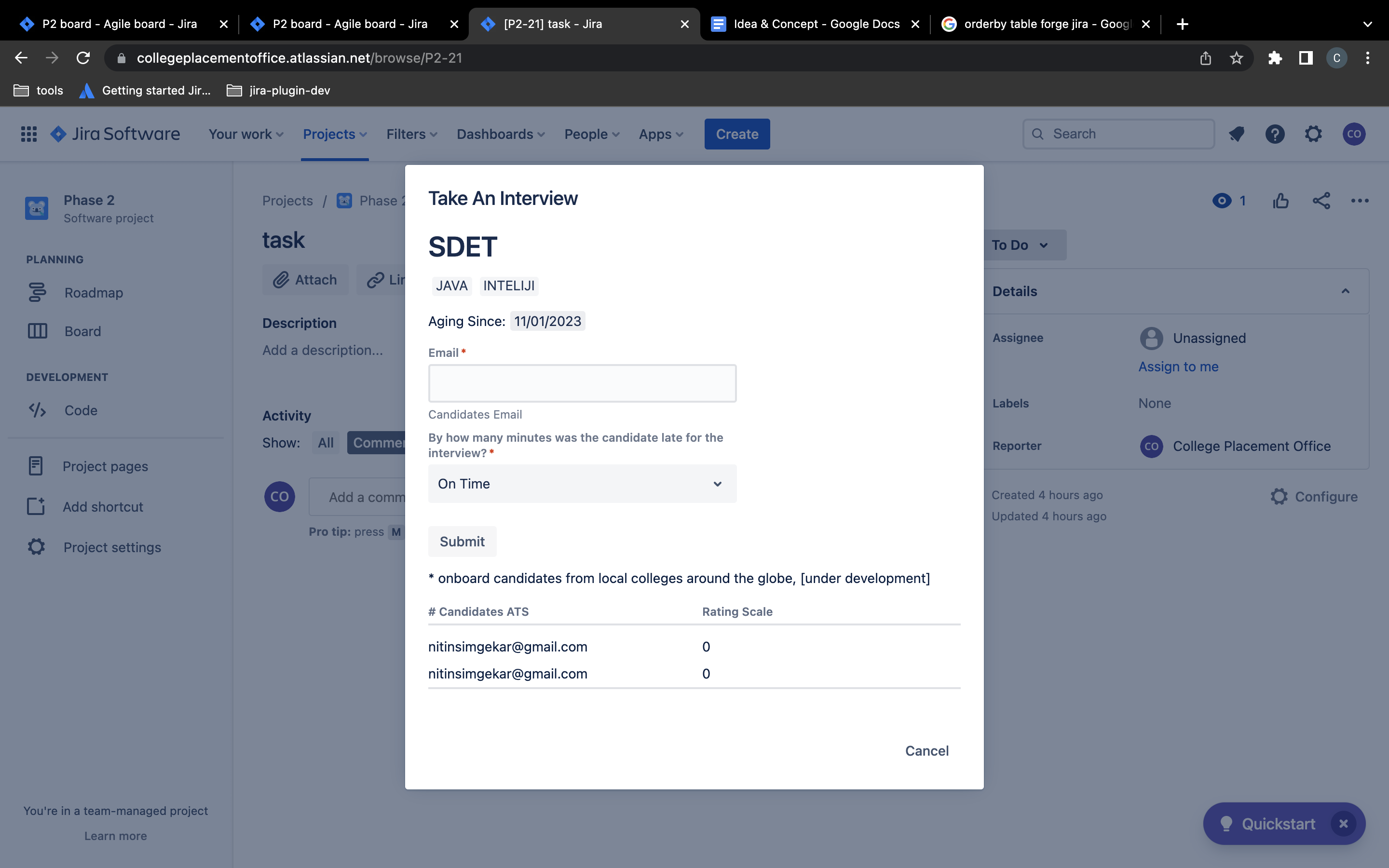
Task: Open the tools bookmark folder
Action: 39,90
